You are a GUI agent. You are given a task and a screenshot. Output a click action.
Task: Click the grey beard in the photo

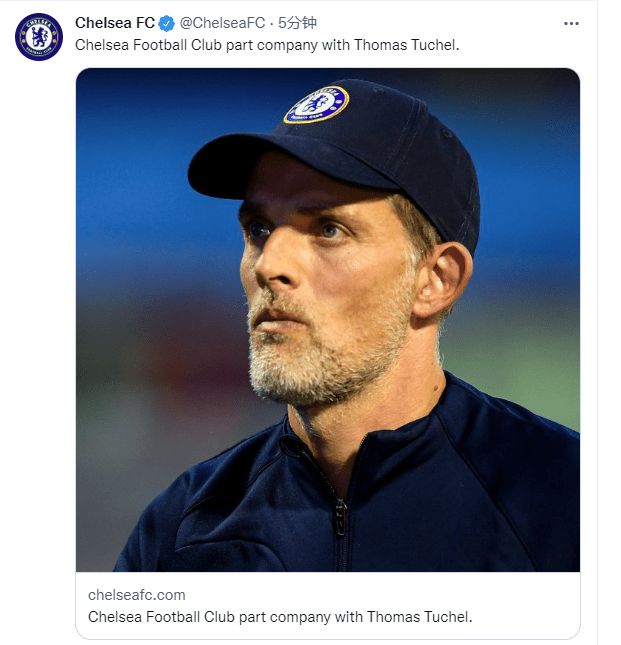click(x=320, y=355)
